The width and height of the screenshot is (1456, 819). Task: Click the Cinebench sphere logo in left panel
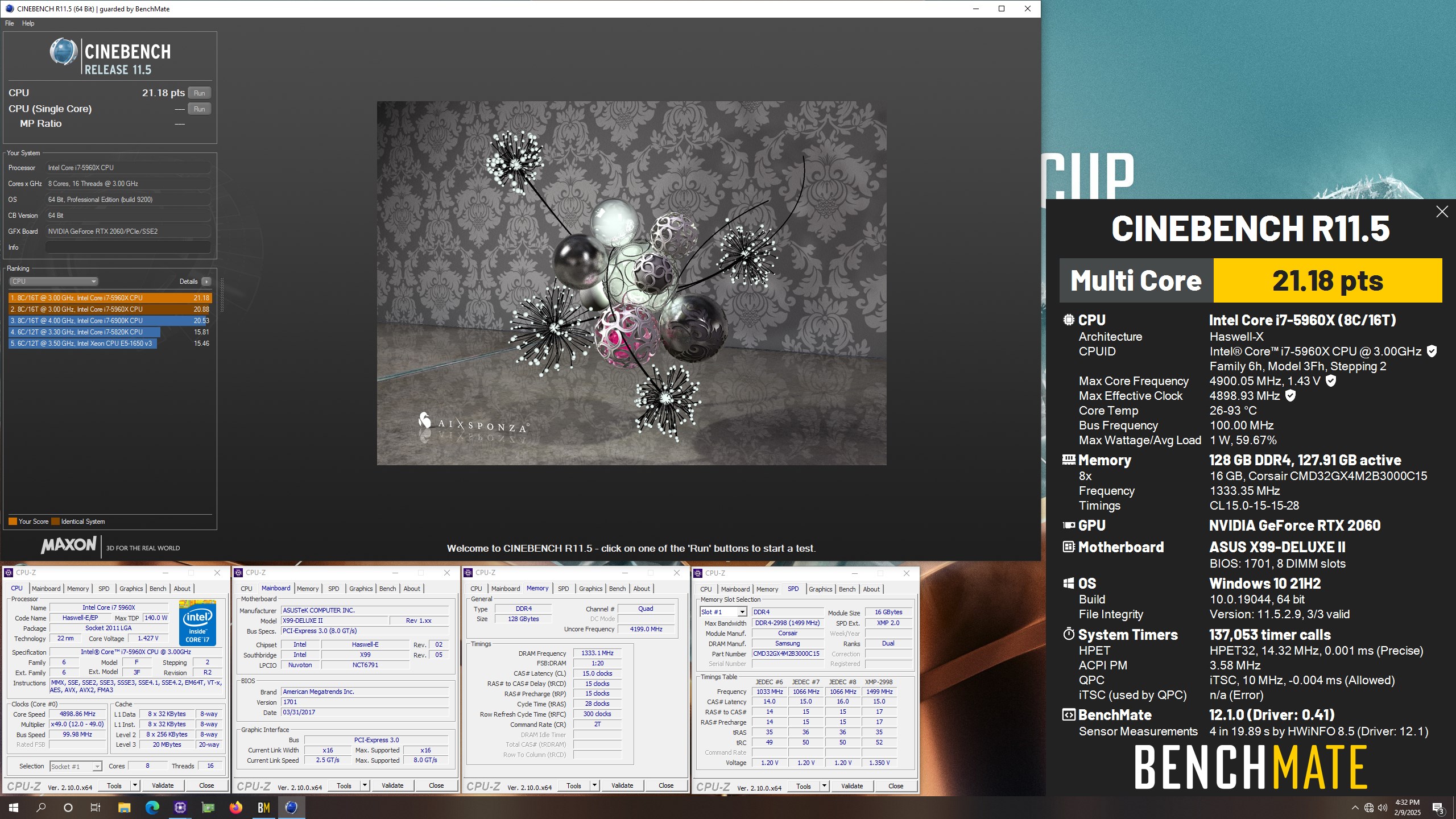[63, 52]
